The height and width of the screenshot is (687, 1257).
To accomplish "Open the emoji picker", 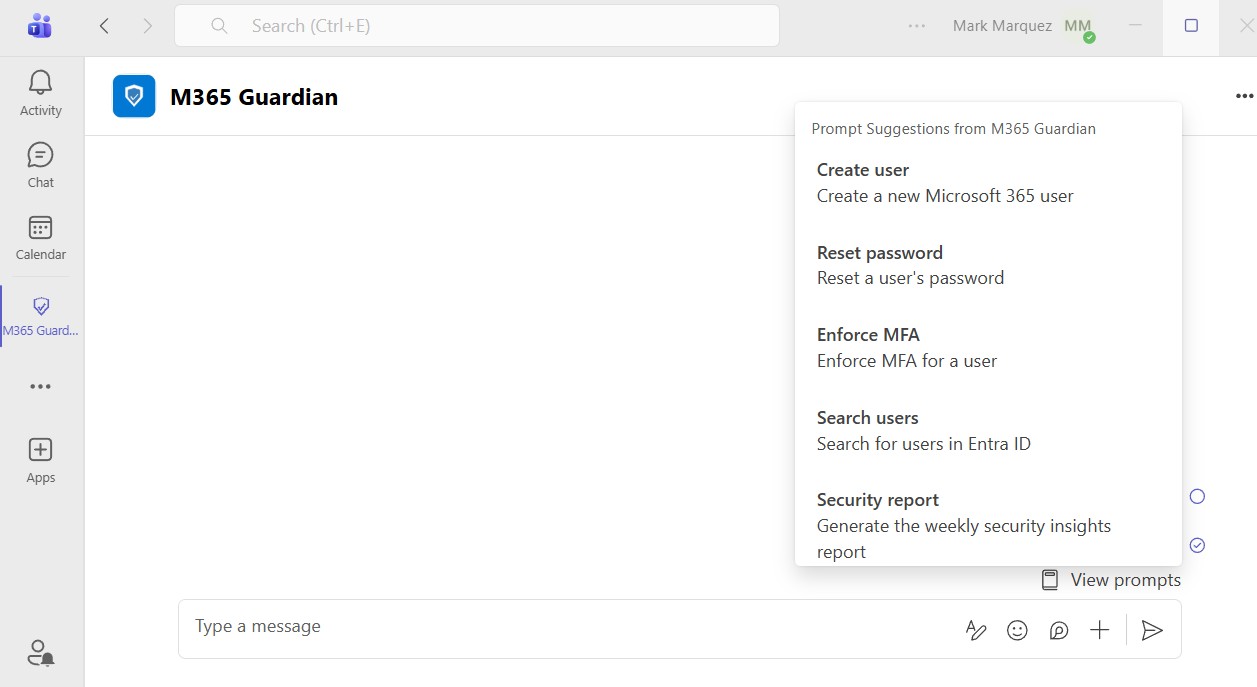I will [1017, 630].
